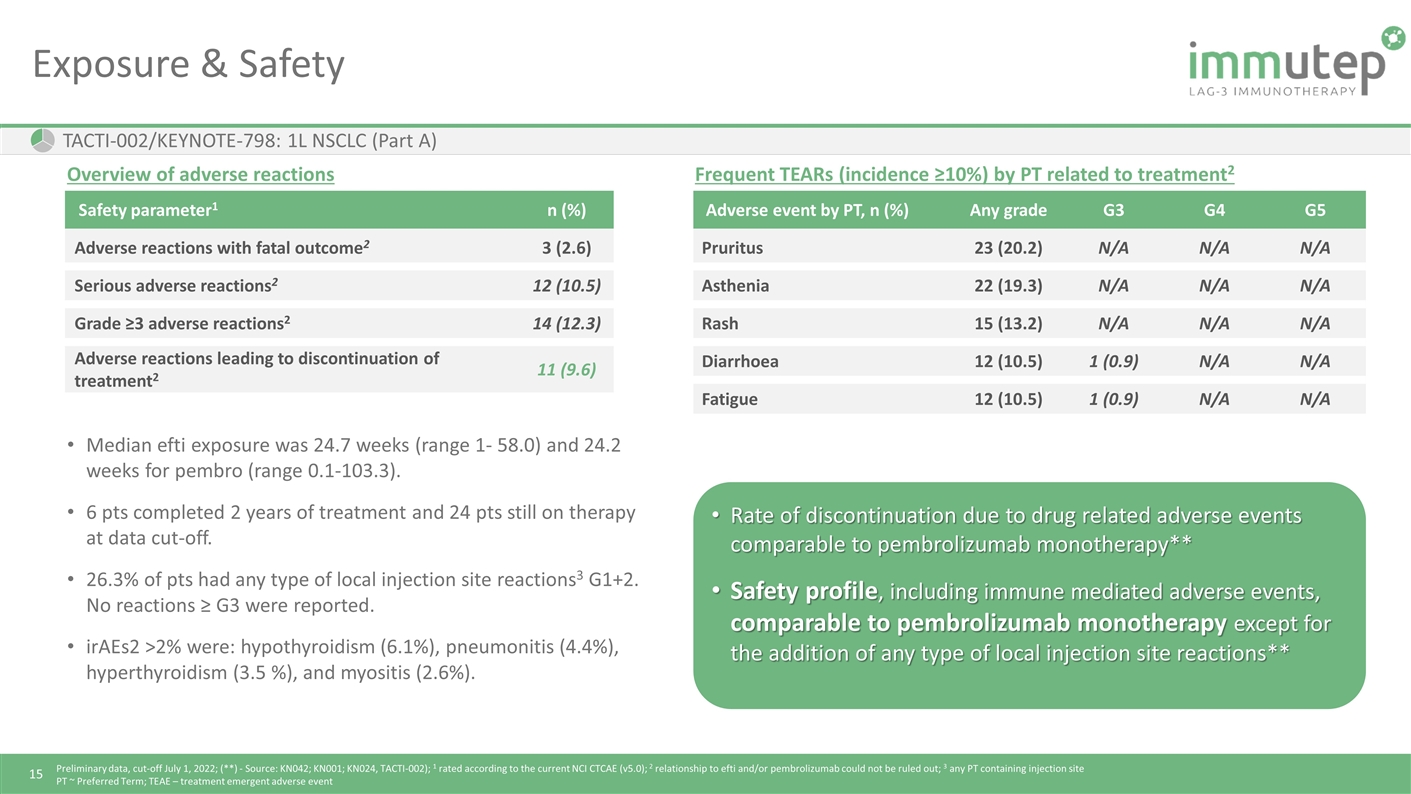The image size is (1411, 794).
Task: Click 'Grade ≥3 adverse reactions' row label
Action: click(x=182, y=323)
